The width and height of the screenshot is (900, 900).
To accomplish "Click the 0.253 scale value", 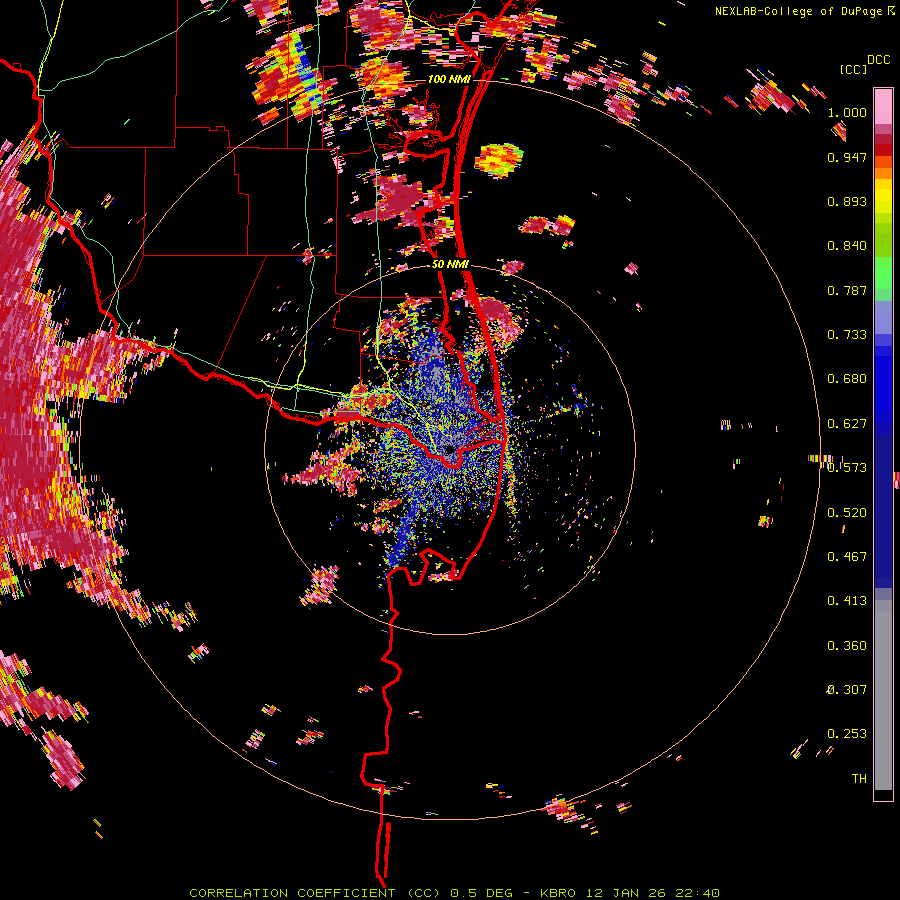I will click(847, 734).
